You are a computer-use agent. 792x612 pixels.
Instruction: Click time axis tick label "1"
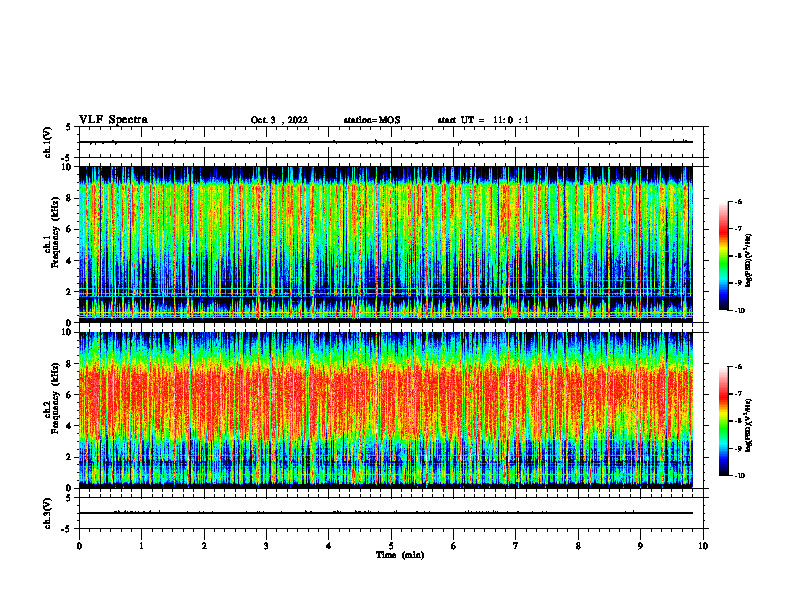141,546
